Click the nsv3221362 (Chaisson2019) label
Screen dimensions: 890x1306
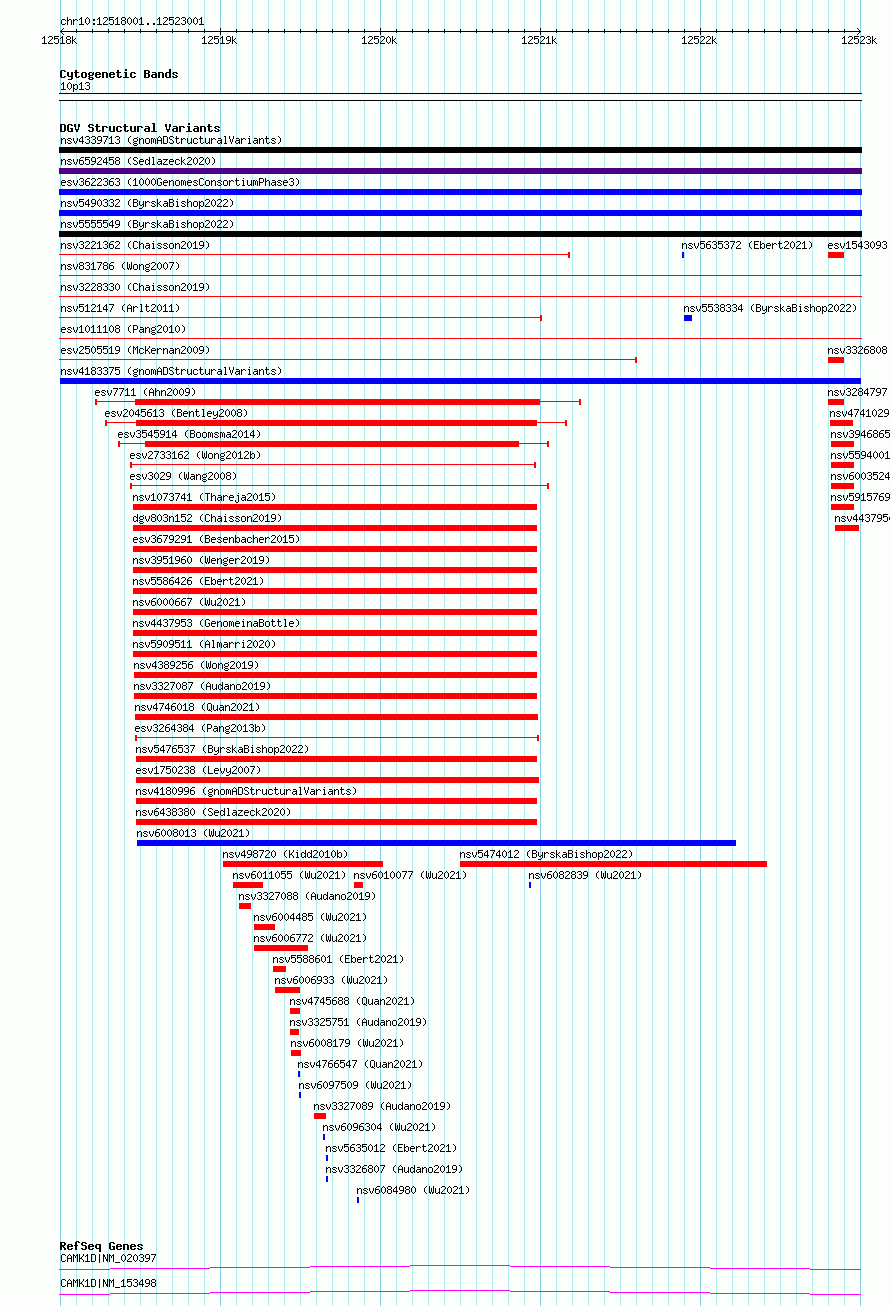(x=135, y=245)
